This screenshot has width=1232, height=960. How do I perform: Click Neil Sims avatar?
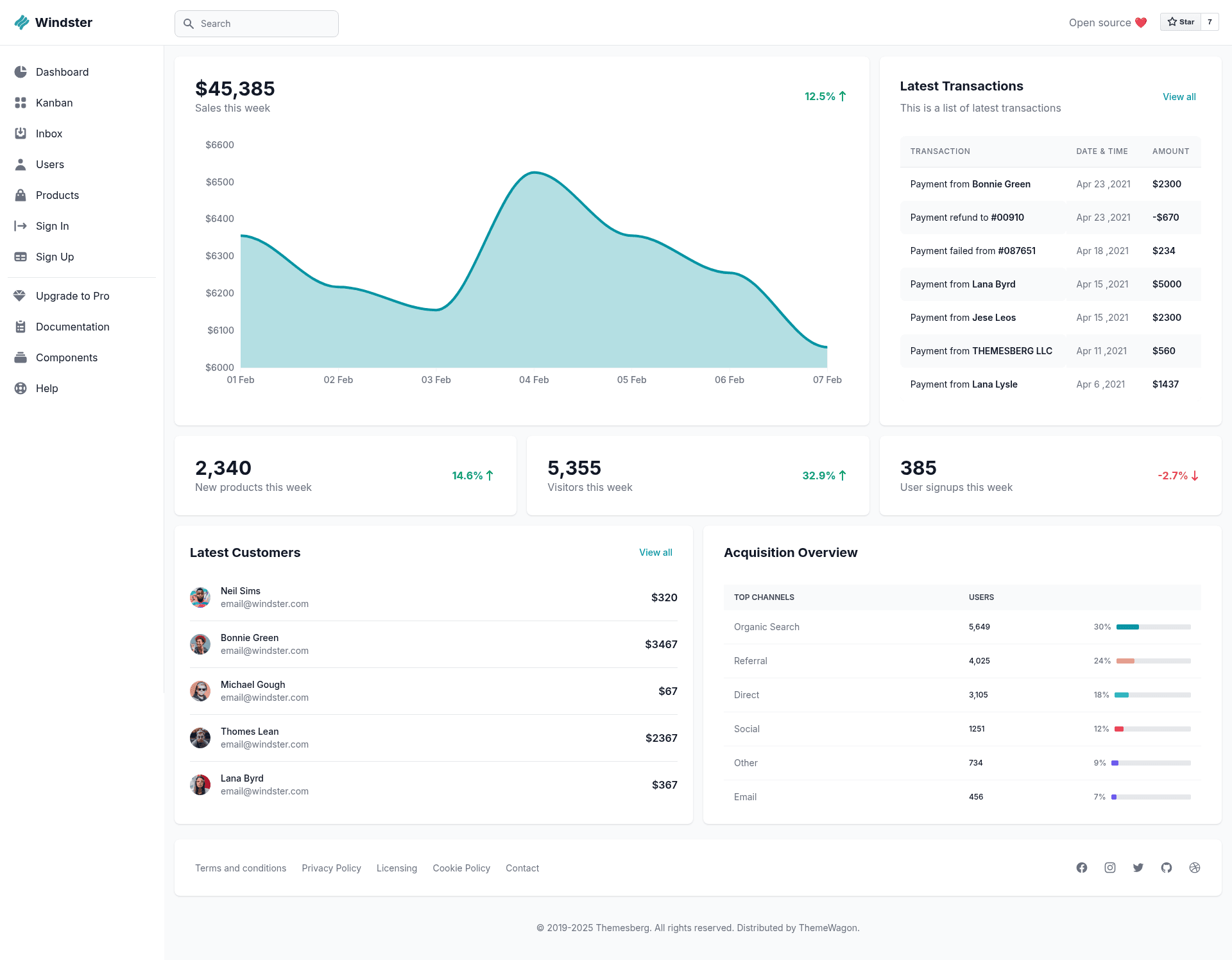click(200, 597)
